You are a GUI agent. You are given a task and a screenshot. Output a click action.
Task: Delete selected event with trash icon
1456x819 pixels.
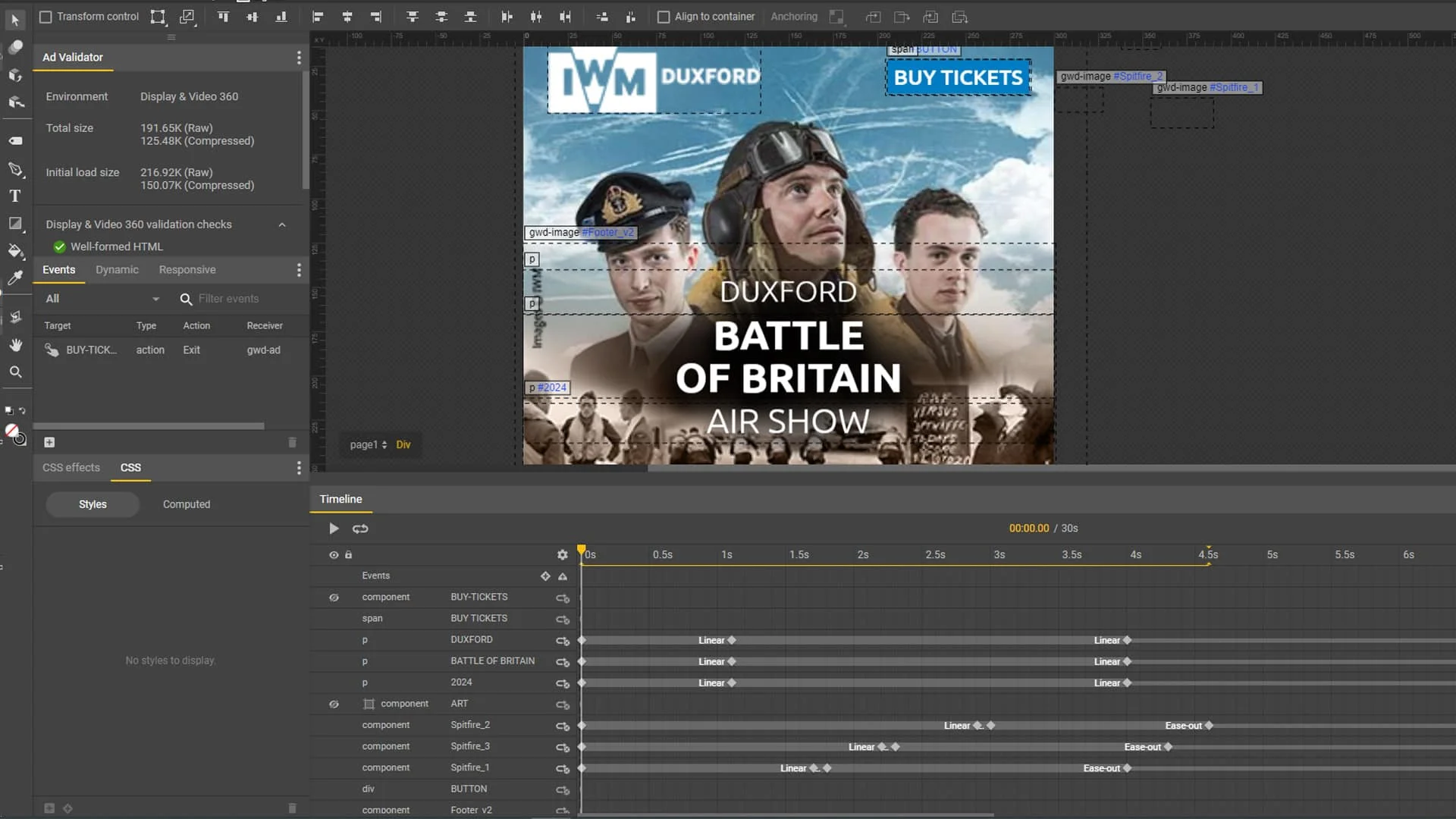coord(292,442)
